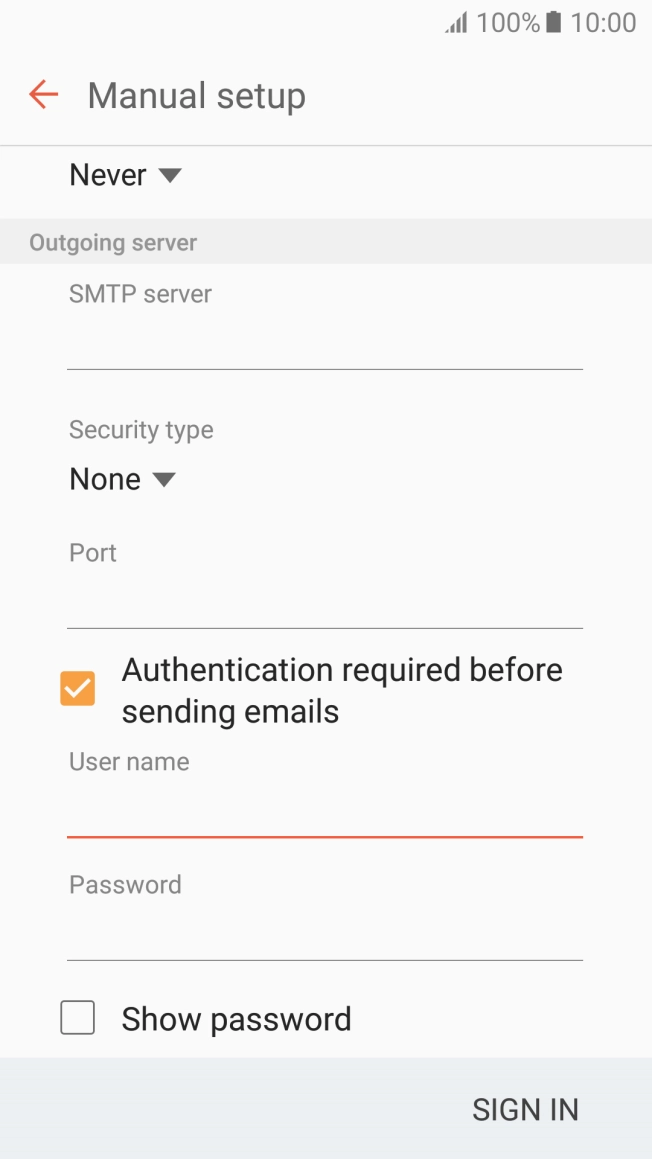Click the Outgoing server section header
Image resolution: width=652 pixels, height=1159 pixels.
click(113, 242)
